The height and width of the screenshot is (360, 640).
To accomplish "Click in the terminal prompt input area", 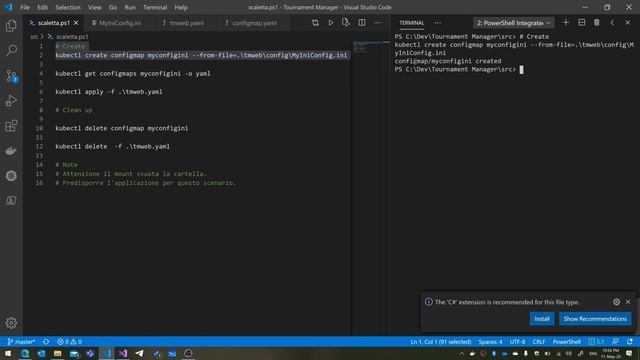I will tap(521, 70).
